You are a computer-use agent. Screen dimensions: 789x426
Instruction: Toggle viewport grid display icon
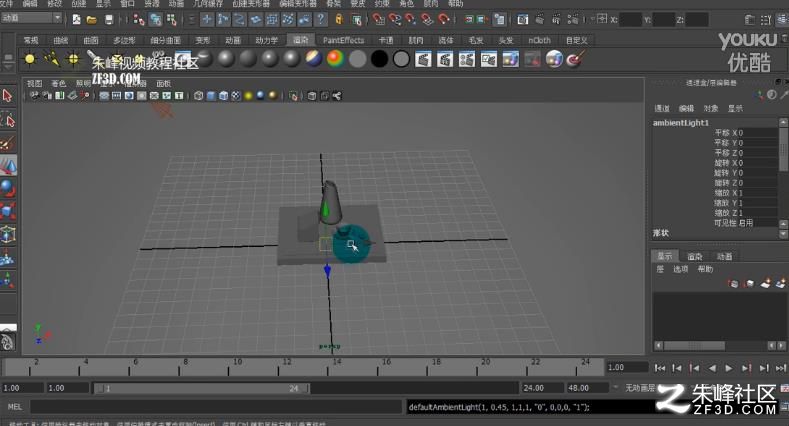[104, 96]
